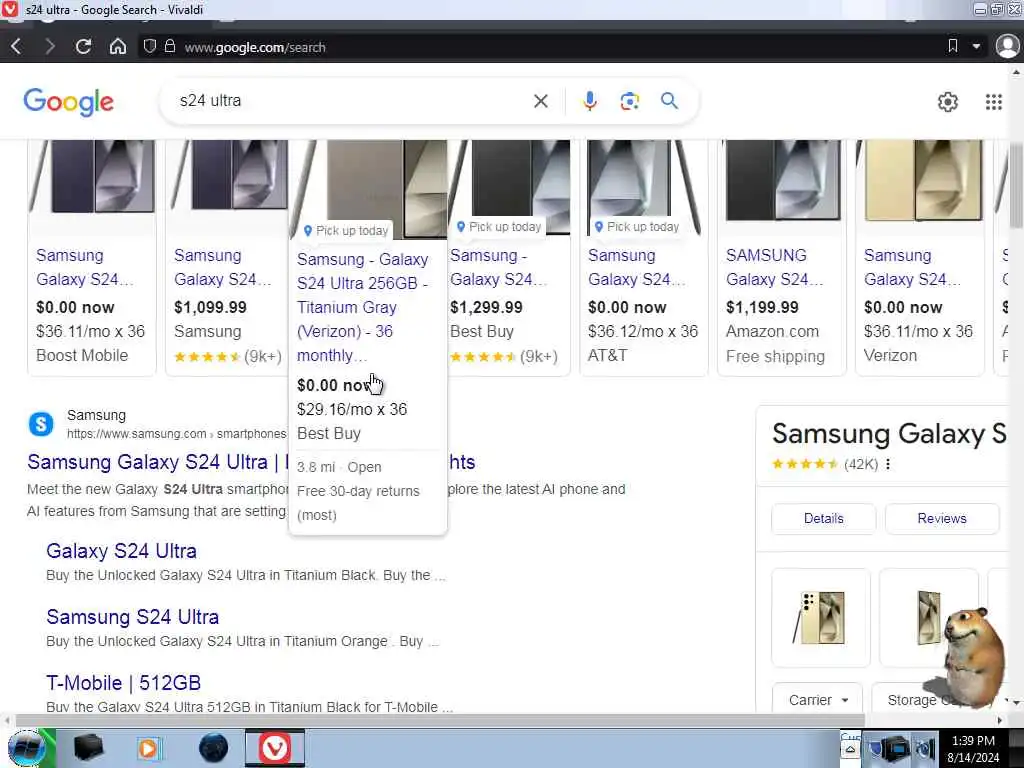The height and width of the screenshot is (768, 1024).
Task: Open second phone thumbnail in panel
Action: [x=929, y=618]
